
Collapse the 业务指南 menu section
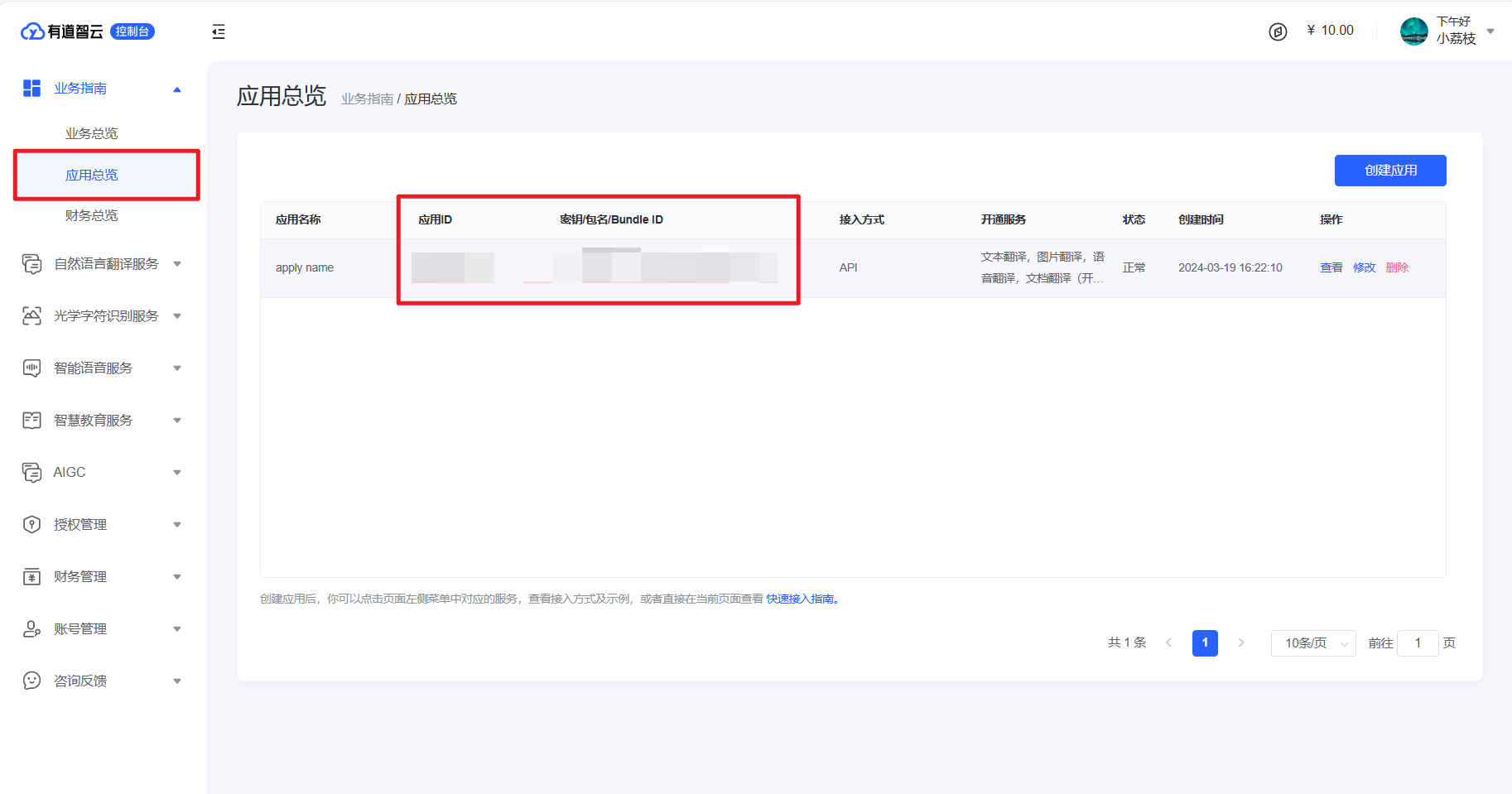coord(177,89)
